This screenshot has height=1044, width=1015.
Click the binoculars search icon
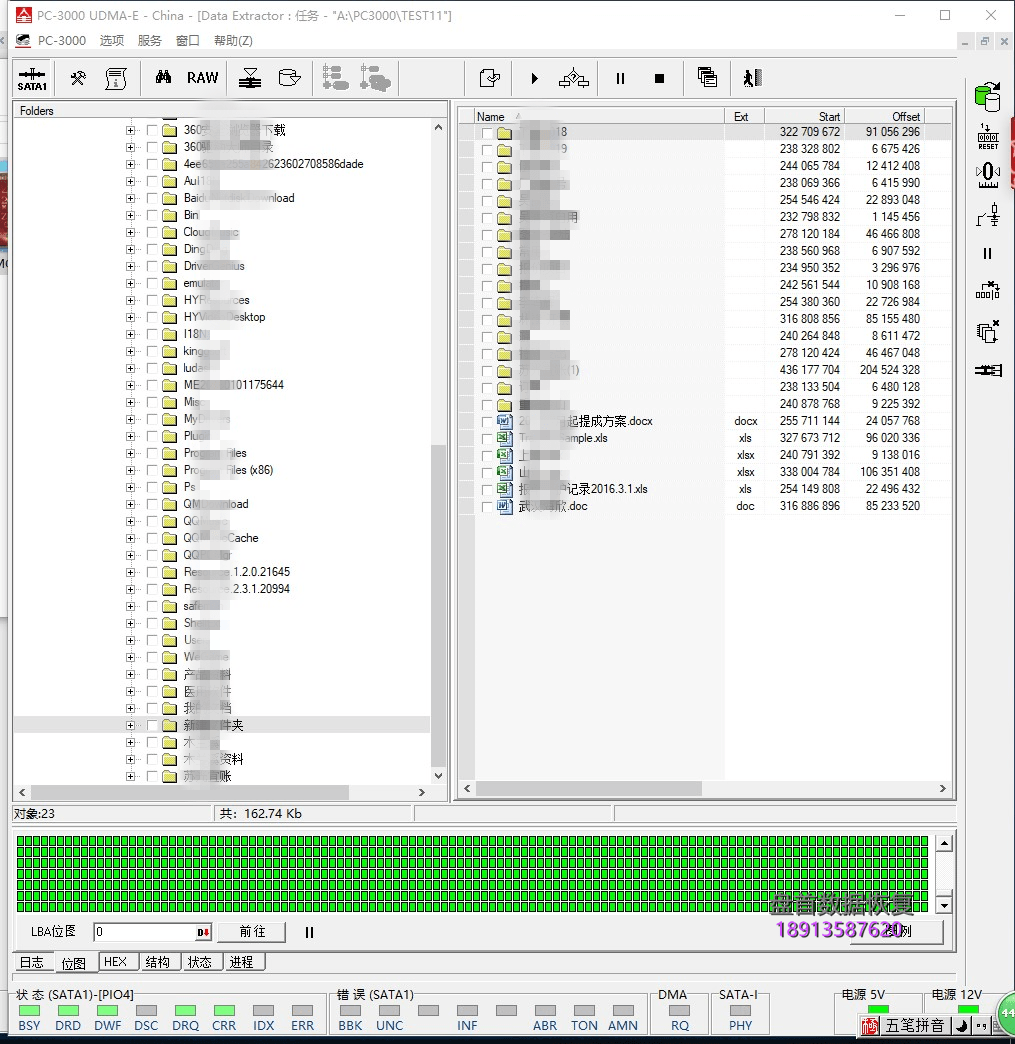tap(163, 77)
